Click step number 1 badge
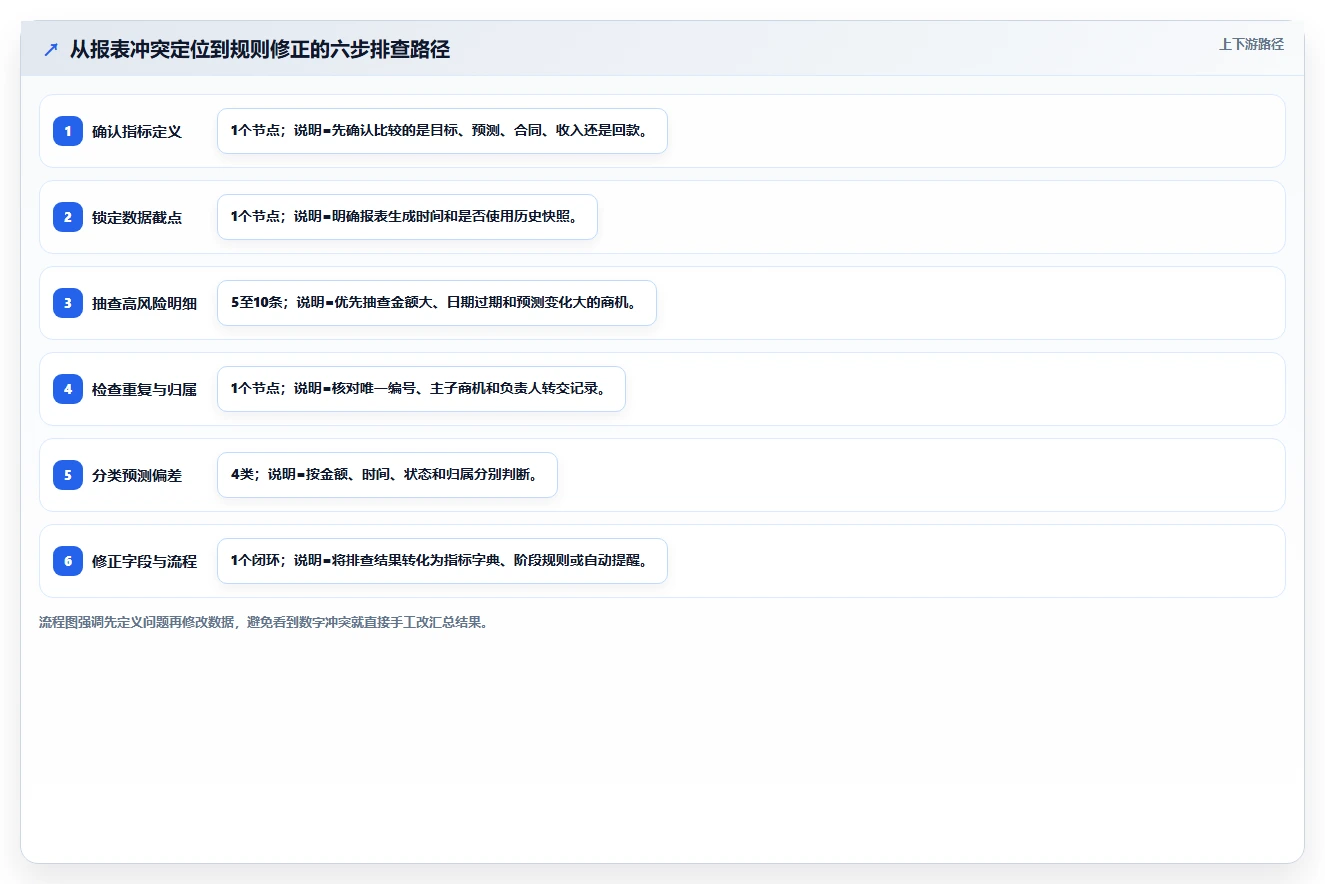 pos(68,131)
